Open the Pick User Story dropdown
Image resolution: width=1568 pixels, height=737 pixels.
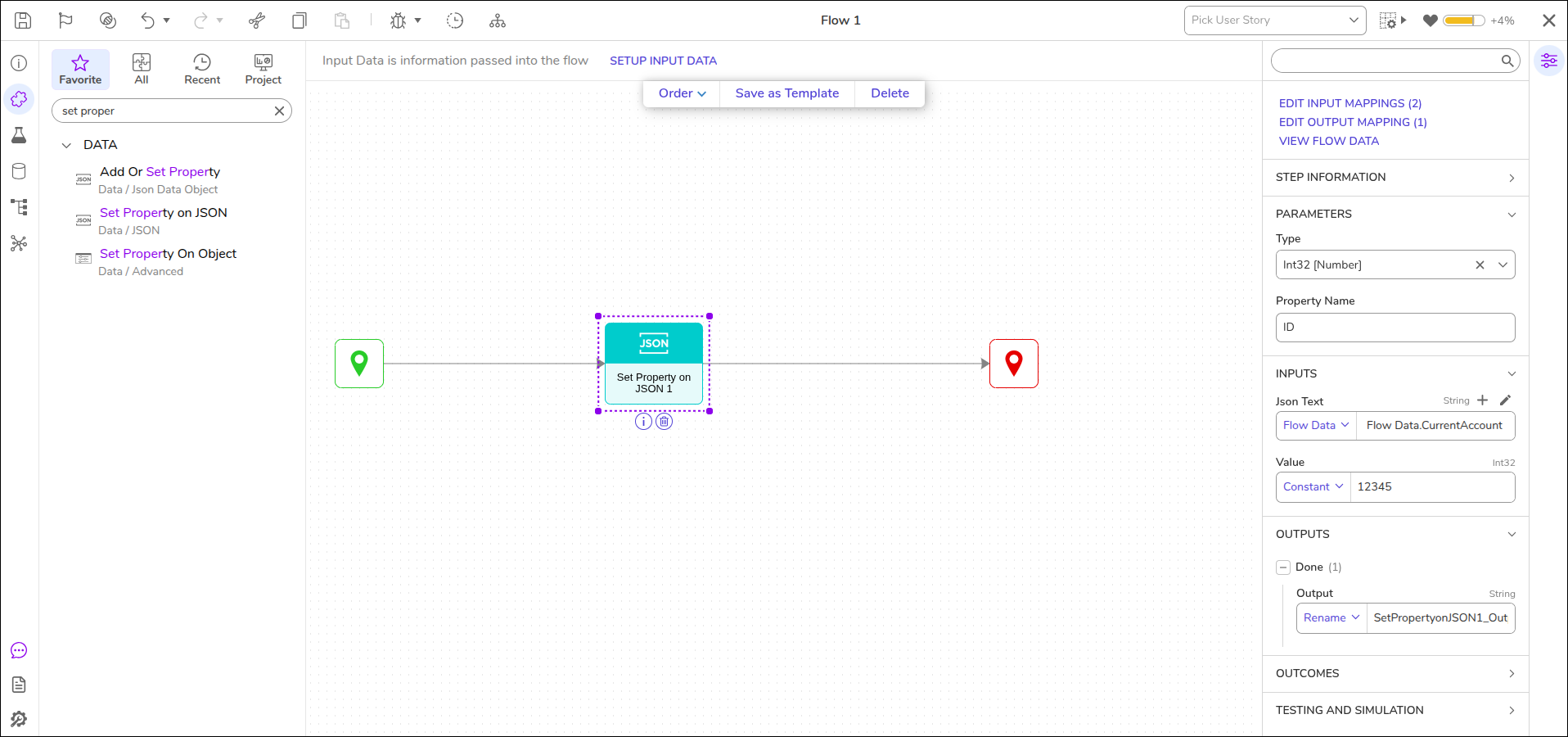point(1275,20)
